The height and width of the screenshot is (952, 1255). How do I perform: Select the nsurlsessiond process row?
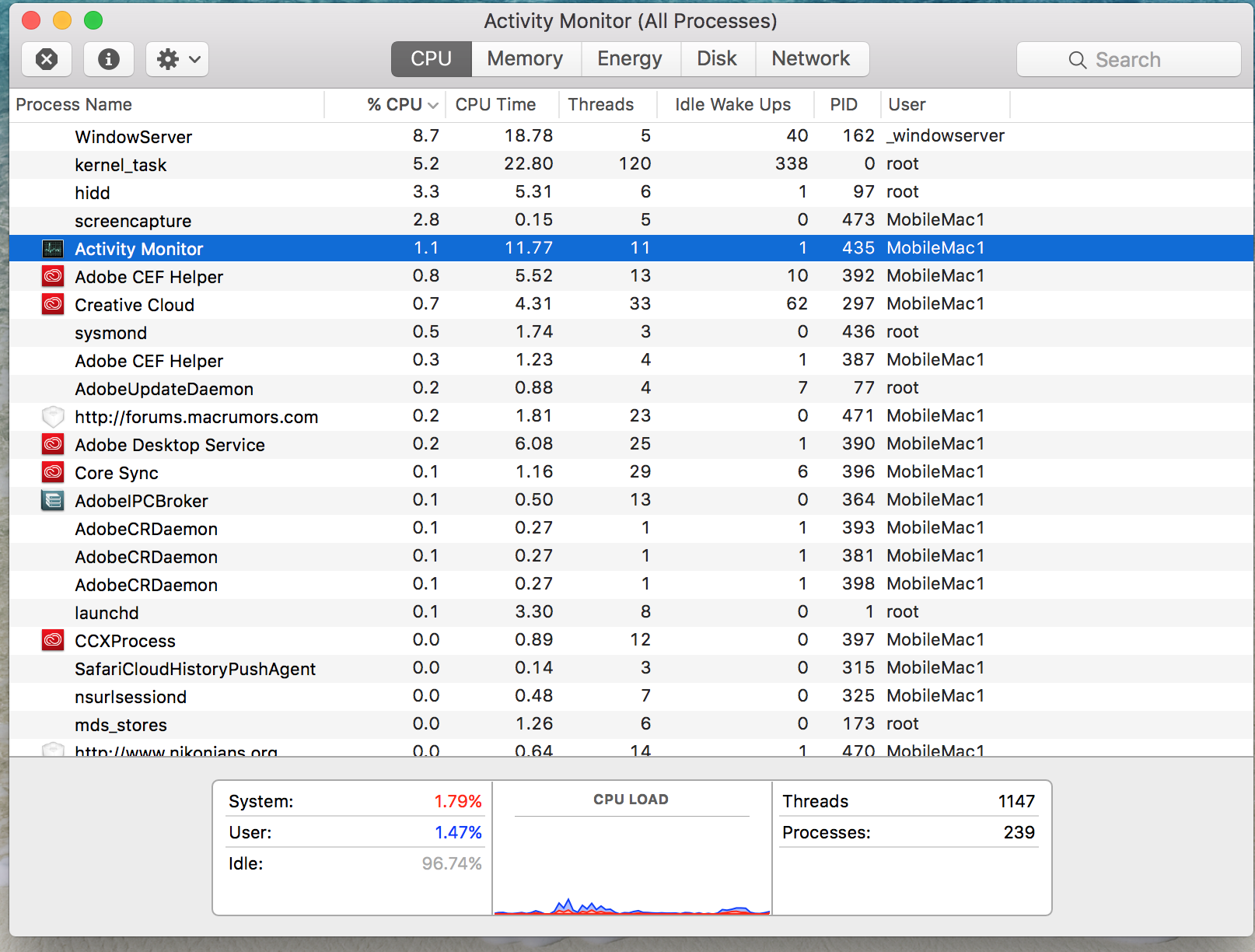click(x=631, y=696)
